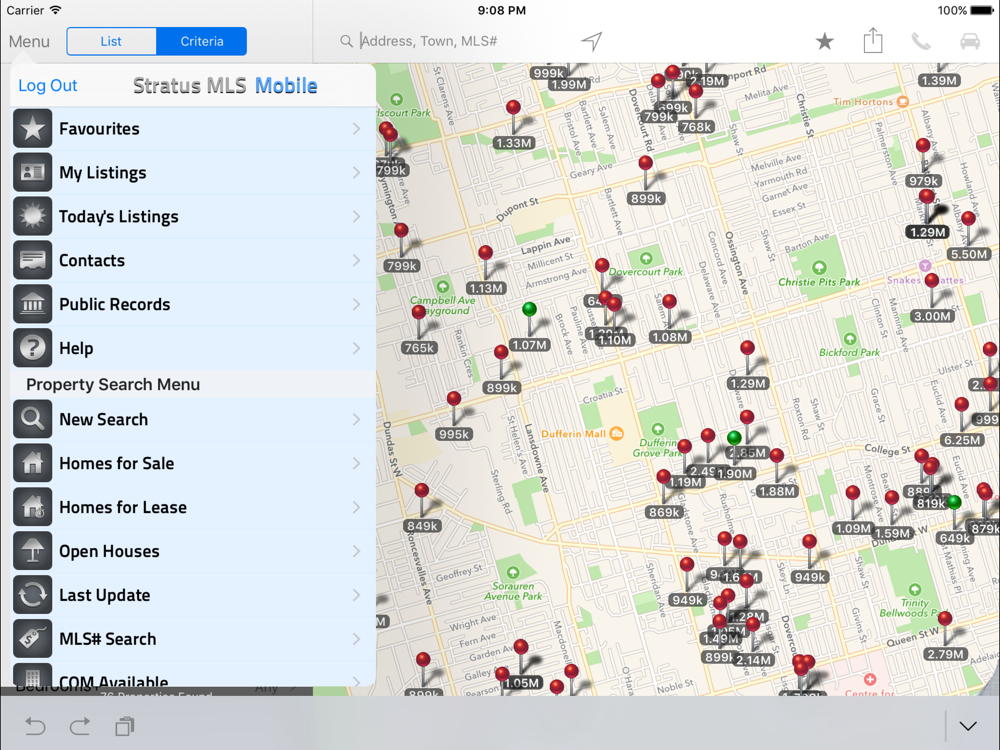Tap the 2.79M price label
This screenshot has height=750, width=1000.
click(945, 654)
